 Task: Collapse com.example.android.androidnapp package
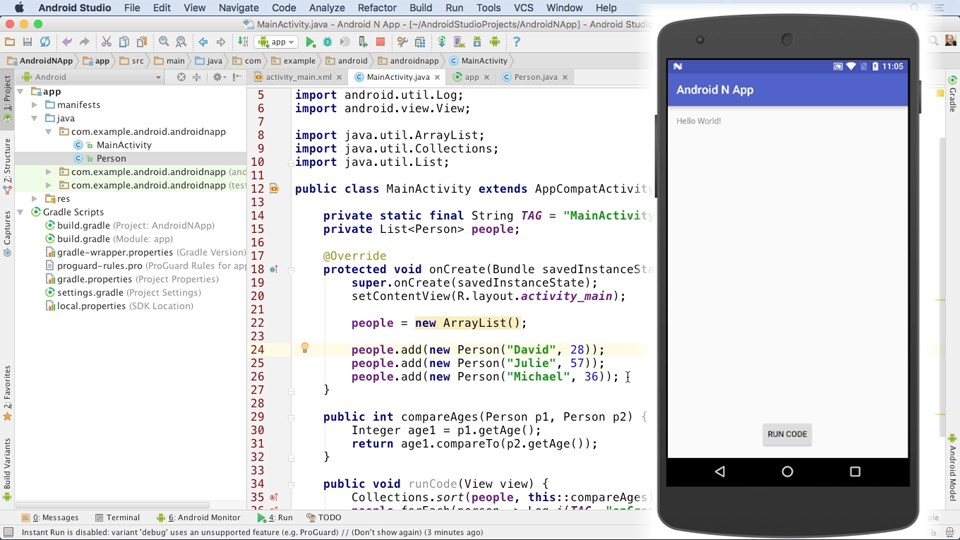[48, 132]
